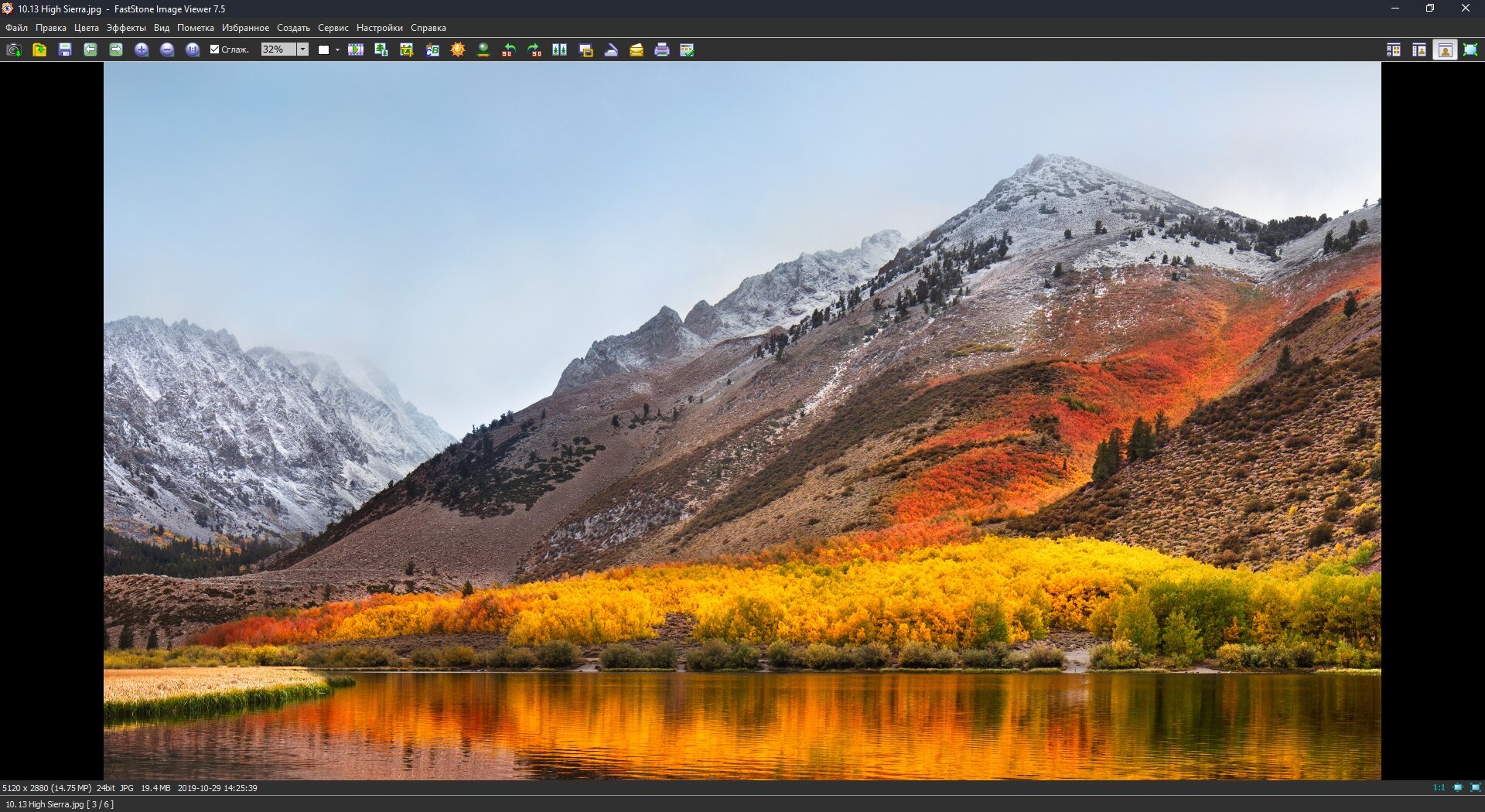The image size is (1485, 812).
Task: Click the FastStone app icon in title bar
Action: [8, 9]
